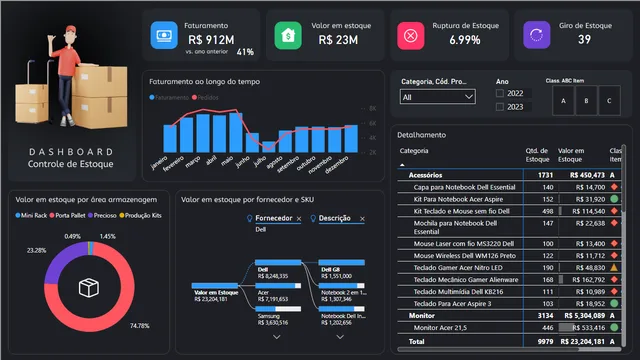The image size is (640, 360).
Task: Click the purple Precioso donut segment
Action: click(61, 259)
